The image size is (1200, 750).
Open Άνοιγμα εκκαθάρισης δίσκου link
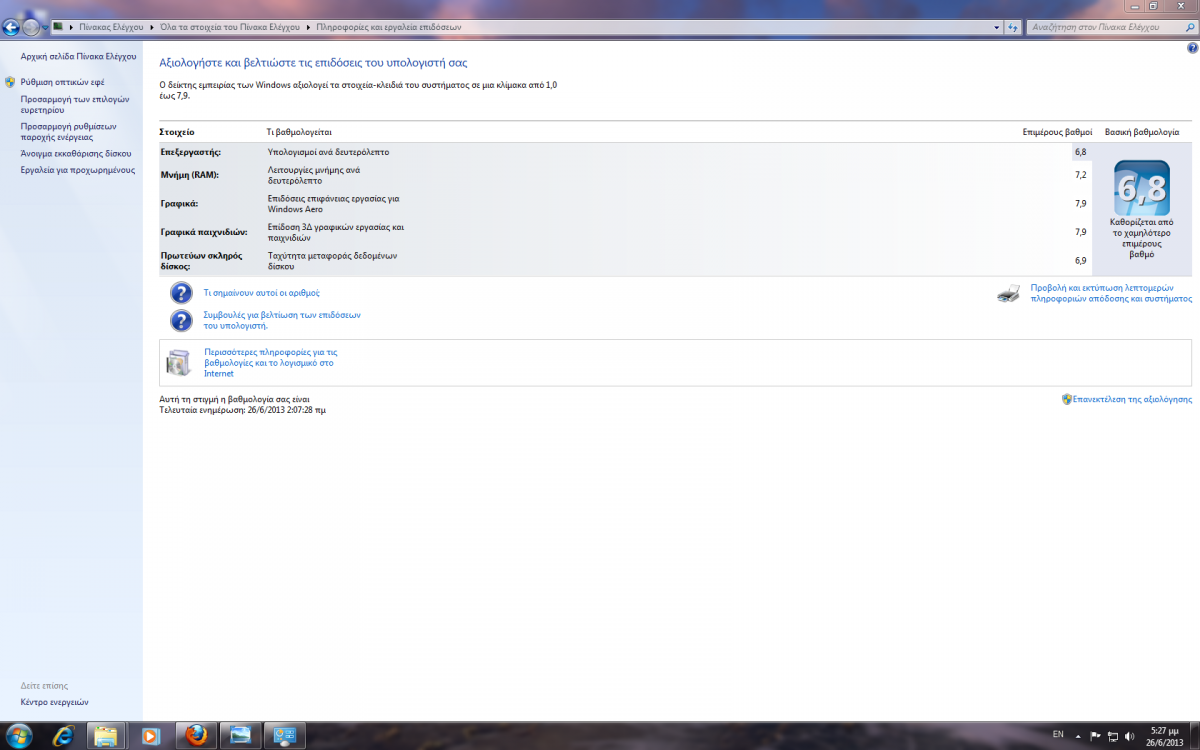tap(76, 154)
